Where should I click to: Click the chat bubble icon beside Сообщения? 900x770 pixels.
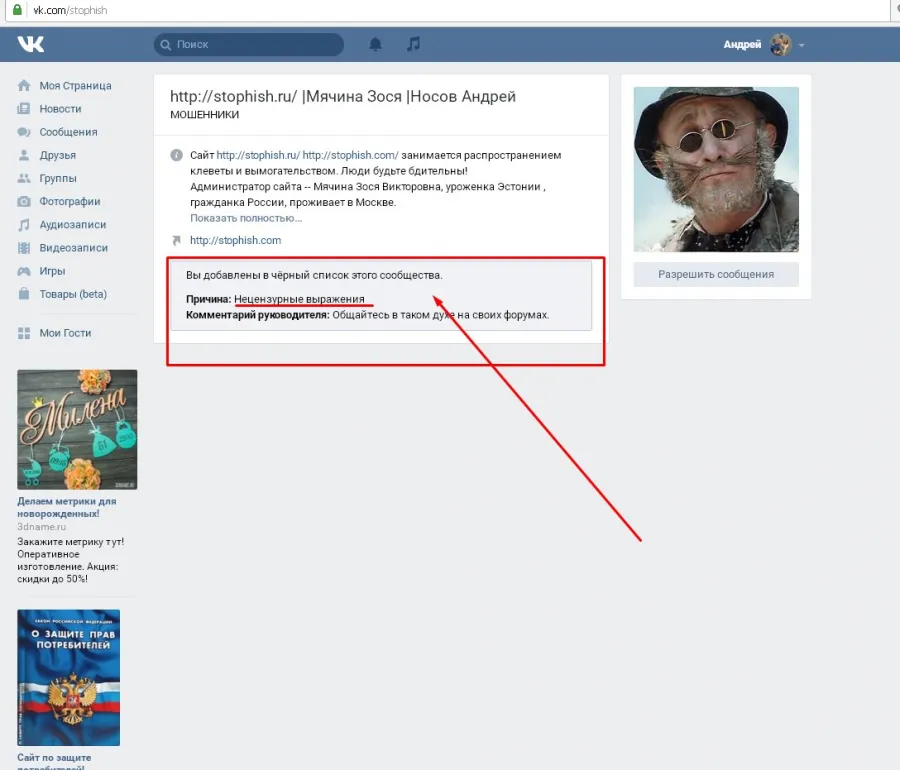pyautogui.click(x=24, y=132)
